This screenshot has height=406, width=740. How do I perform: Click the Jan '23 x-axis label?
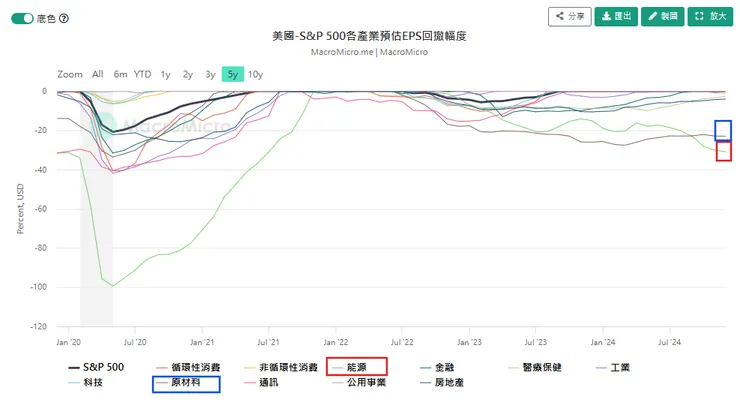[x=469, y=342]
